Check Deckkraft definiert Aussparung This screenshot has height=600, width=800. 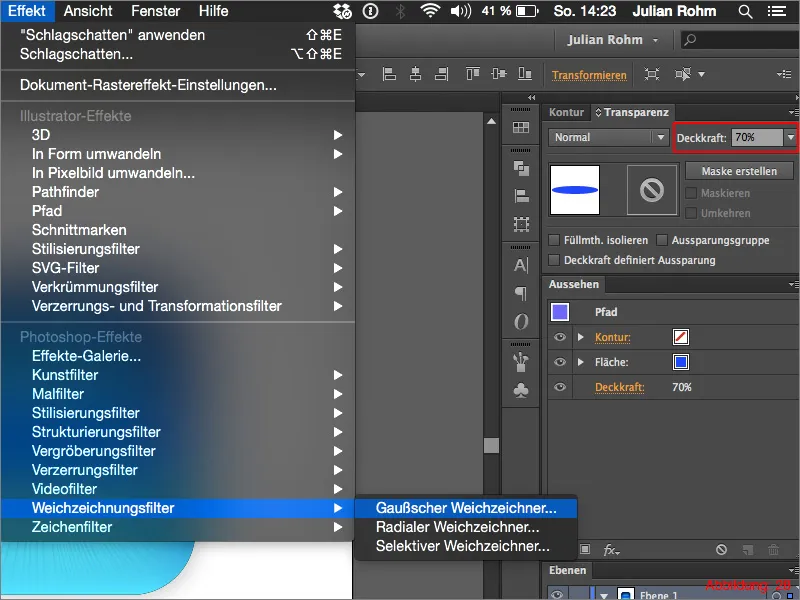(554, 260)
